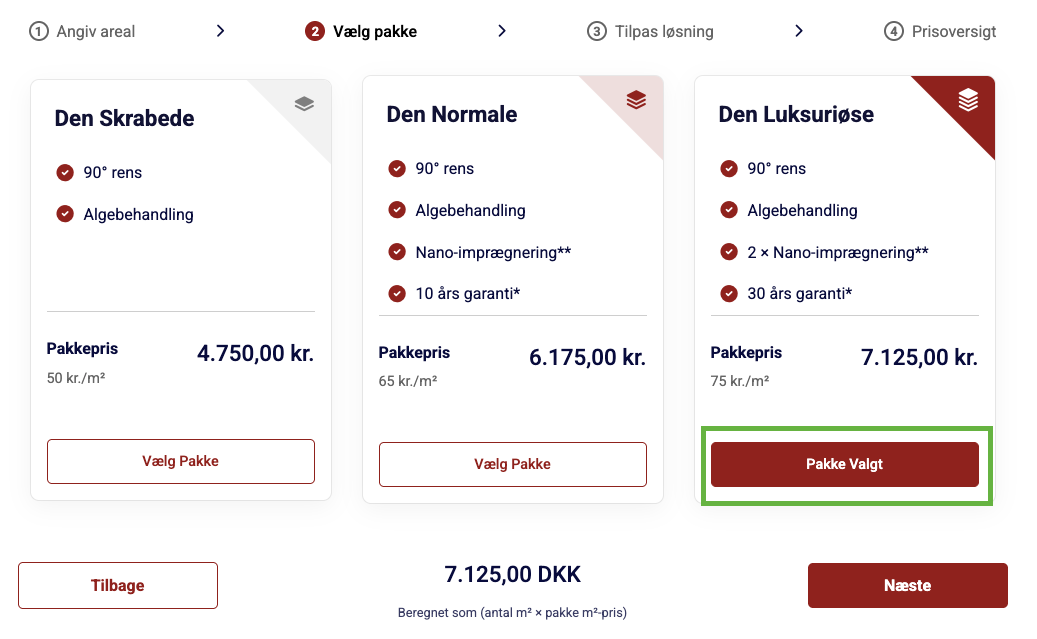Click step 1 circle icon for Angiv areal

pyautogui.click(x=39, y=31)
